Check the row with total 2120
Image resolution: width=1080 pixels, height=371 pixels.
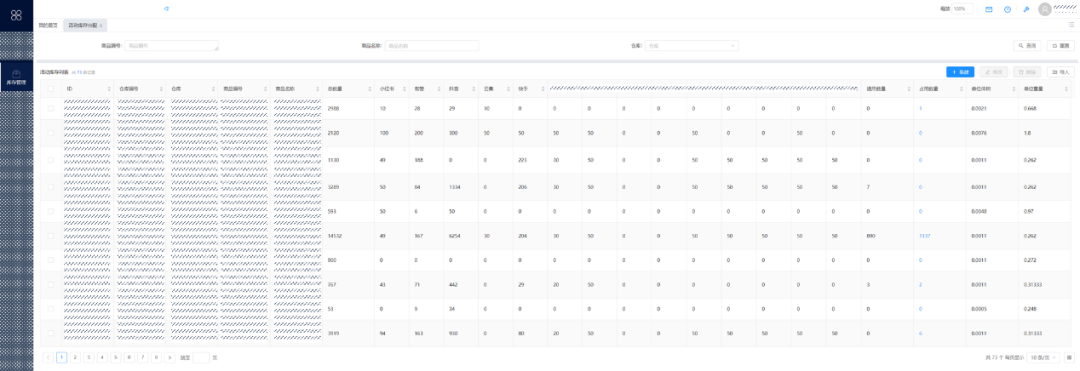50,133
